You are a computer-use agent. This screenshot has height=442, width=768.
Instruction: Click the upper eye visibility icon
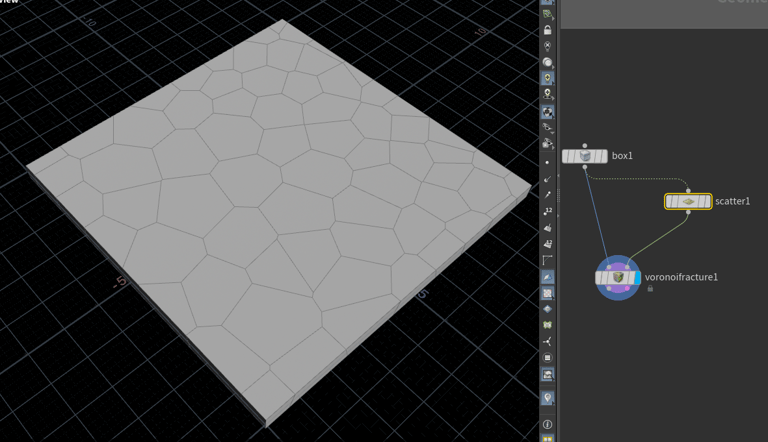coord(548,128)
